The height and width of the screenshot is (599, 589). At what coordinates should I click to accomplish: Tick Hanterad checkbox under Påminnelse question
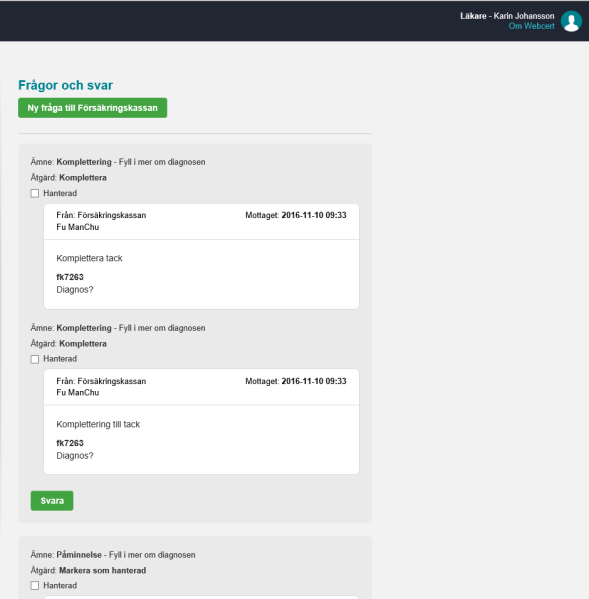[35, 585]
